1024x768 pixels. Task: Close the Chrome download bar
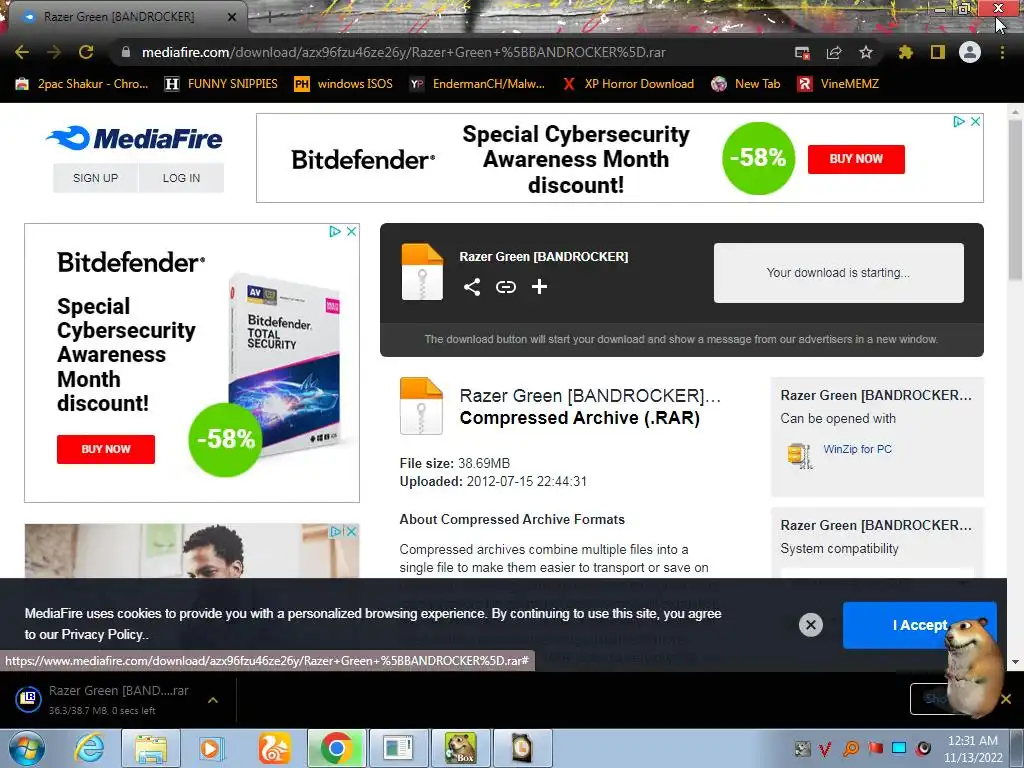1006,699
